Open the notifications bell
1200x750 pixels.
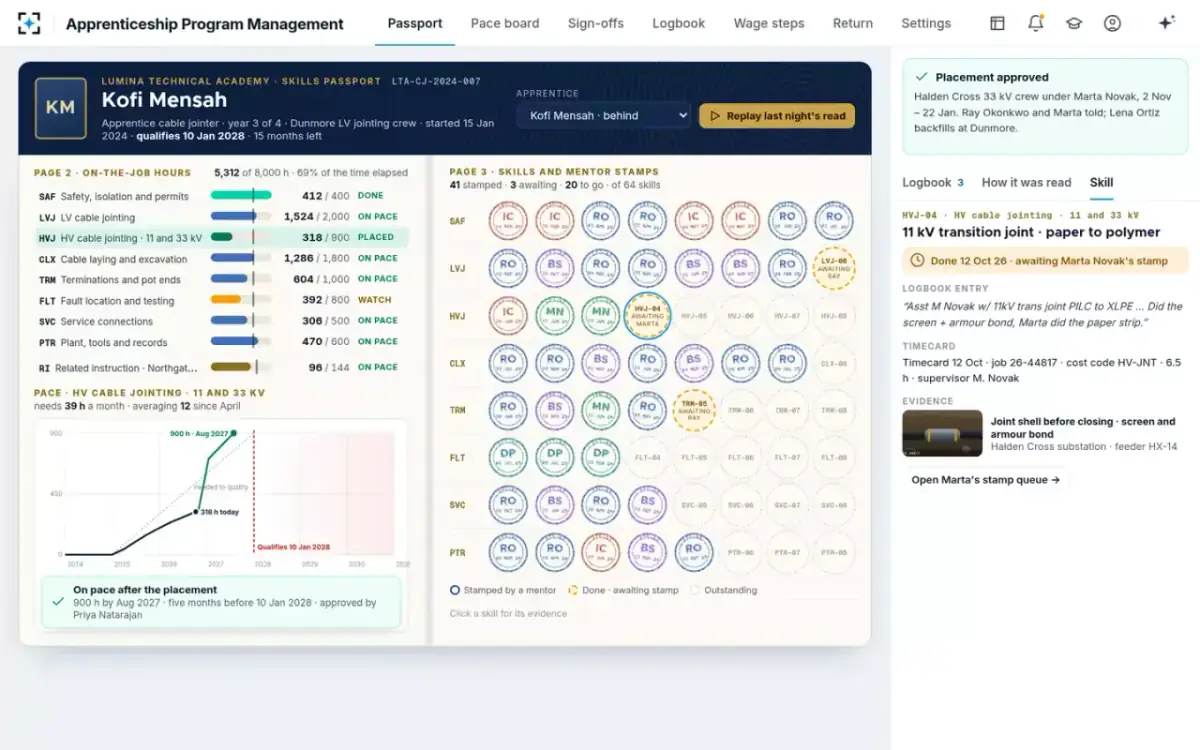1035,23
